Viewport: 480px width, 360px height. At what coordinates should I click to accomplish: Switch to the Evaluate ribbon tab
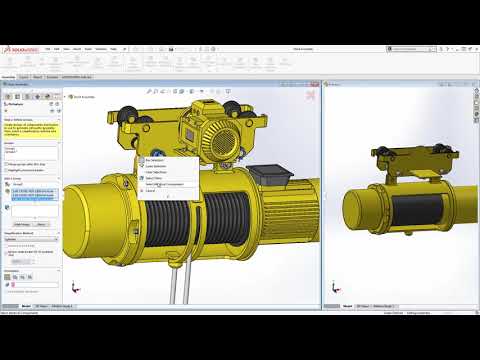pyautogui.click(x=52, y=77)
